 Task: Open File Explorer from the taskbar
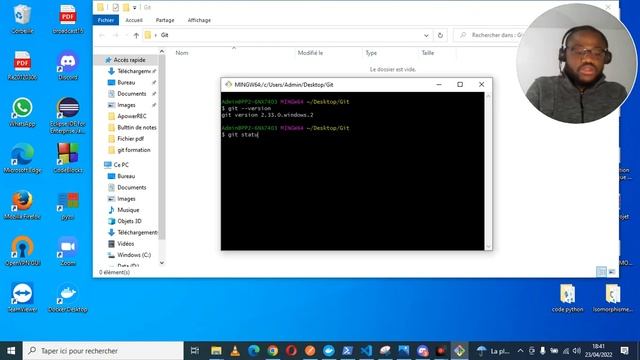click(x=216, y=351)
